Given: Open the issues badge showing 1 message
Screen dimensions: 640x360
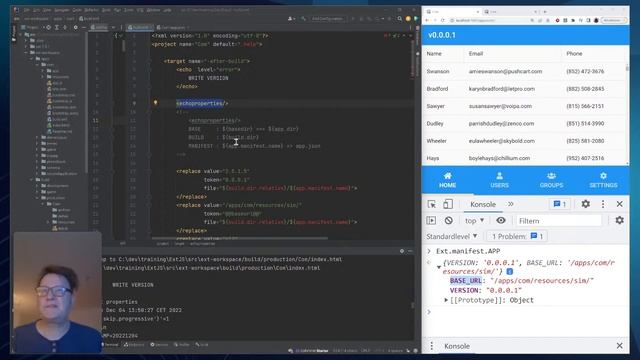Looking at the screenshot, I should coord(560,204).
